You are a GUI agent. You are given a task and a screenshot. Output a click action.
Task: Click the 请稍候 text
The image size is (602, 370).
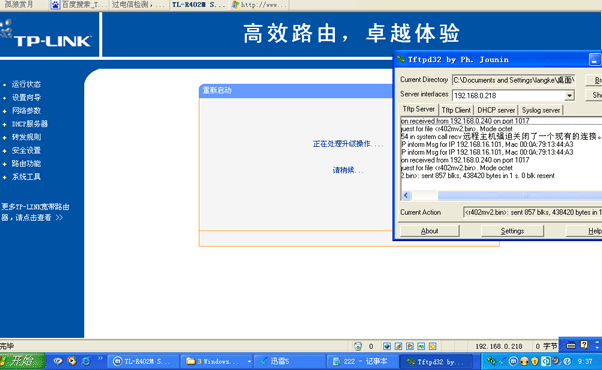[348, 170]
